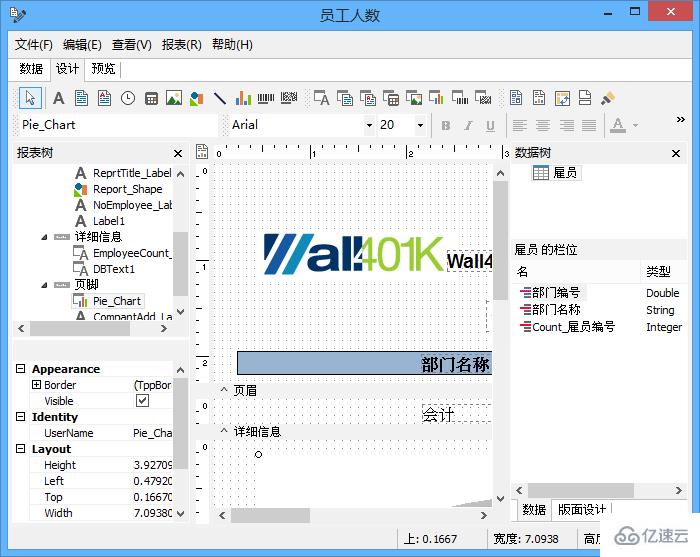The width and height of the screenshot is (700, 557).
Task: Select the SystemVariable clock tool
Action: (x=128, y=98)
